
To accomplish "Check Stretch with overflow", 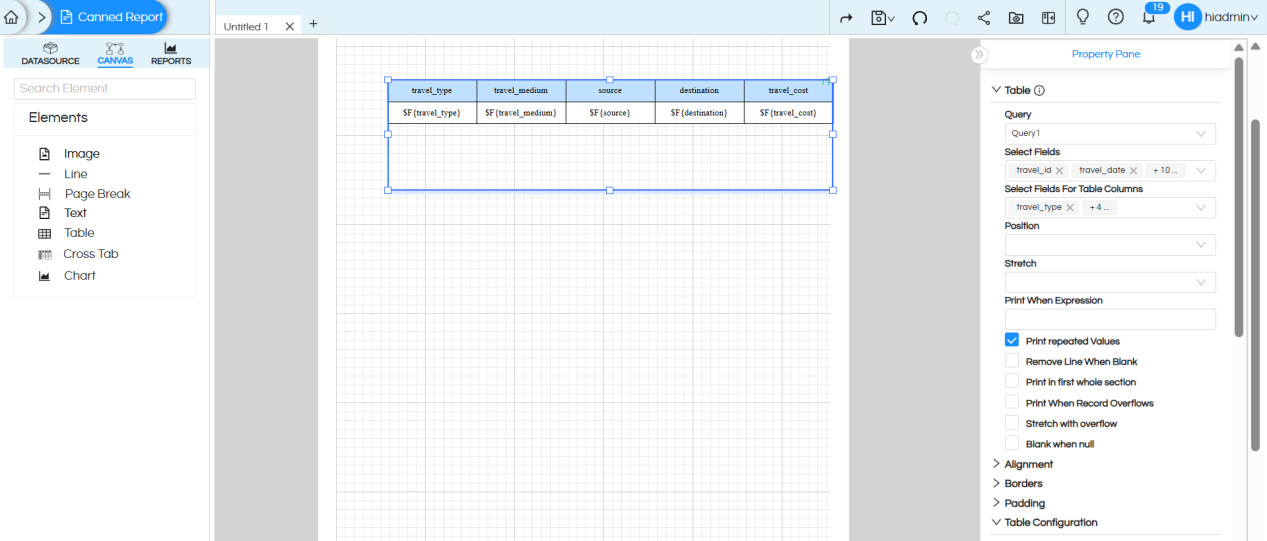I will pyautogui.click(x=1012, y=423).
